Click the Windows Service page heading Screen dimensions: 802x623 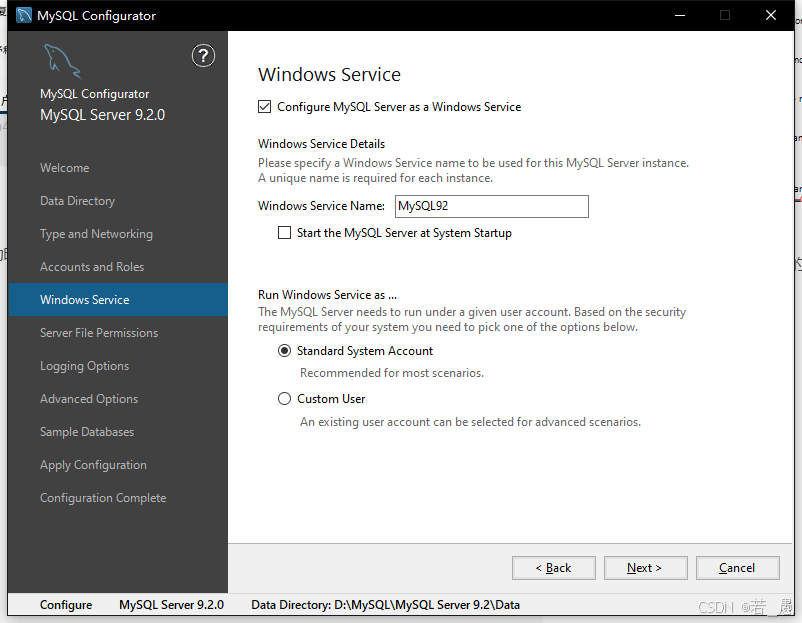click(x=329, y=75)
